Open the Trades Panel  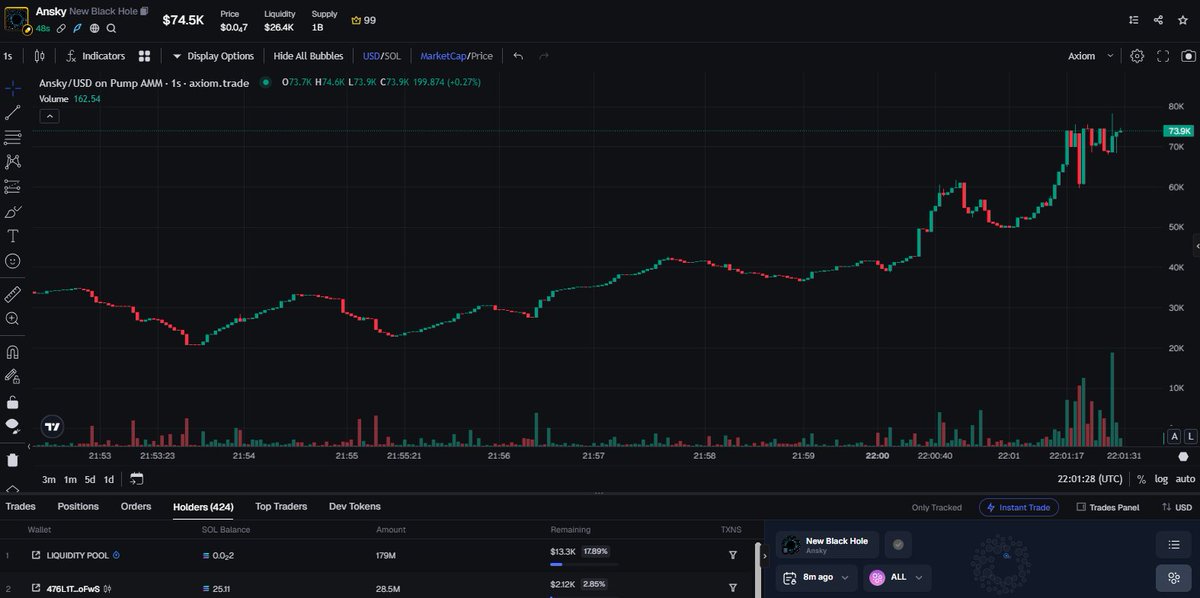tap(1107, 507)
